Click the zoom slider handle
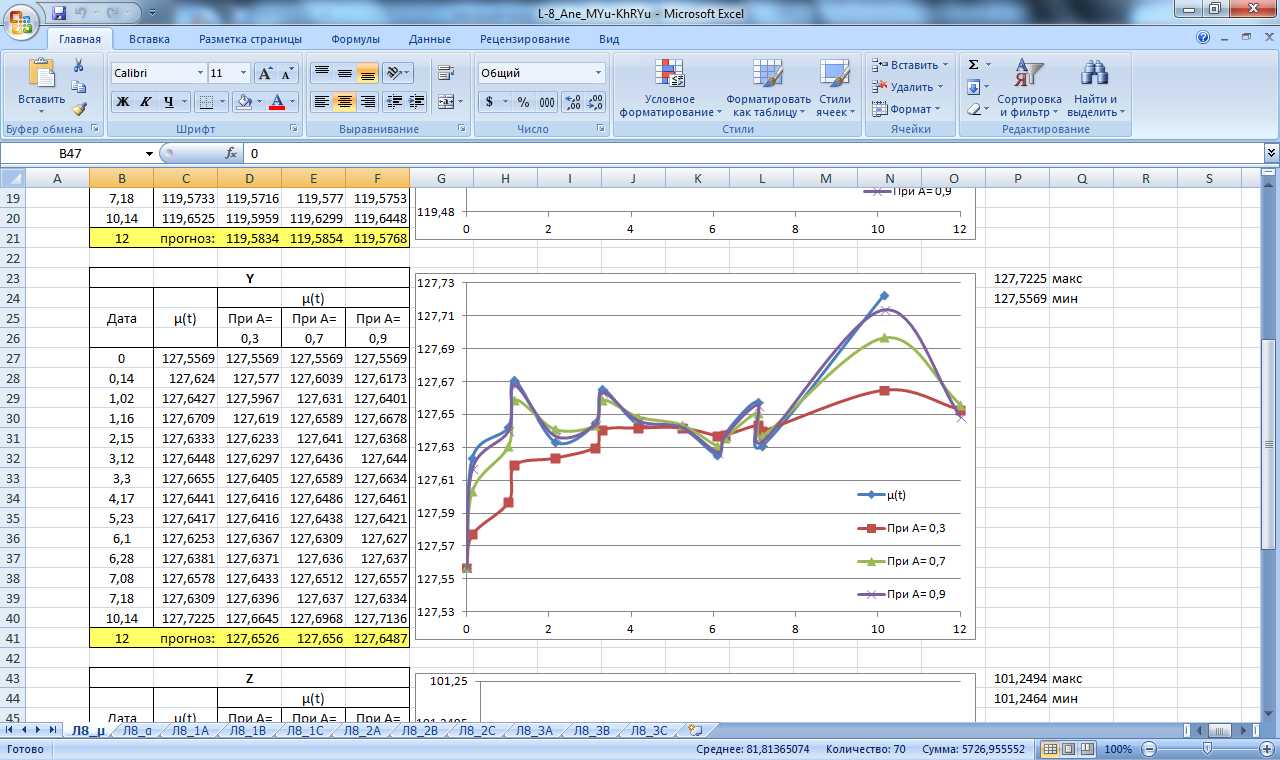Image resolution: width=1280 pixels, height=760 pixels. [1207, 749]
